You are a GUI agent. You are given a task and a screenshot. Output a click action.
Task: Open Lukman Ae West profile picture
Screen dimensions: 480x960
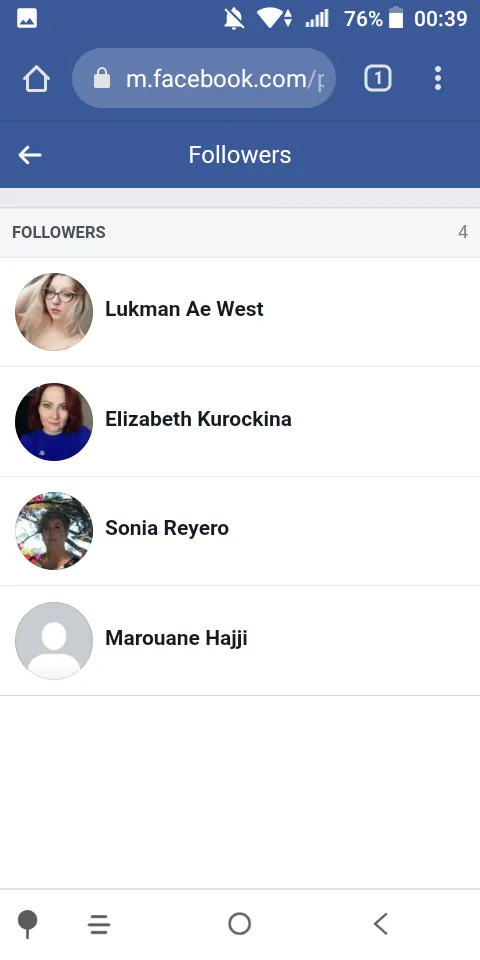[x=54, y=312]
